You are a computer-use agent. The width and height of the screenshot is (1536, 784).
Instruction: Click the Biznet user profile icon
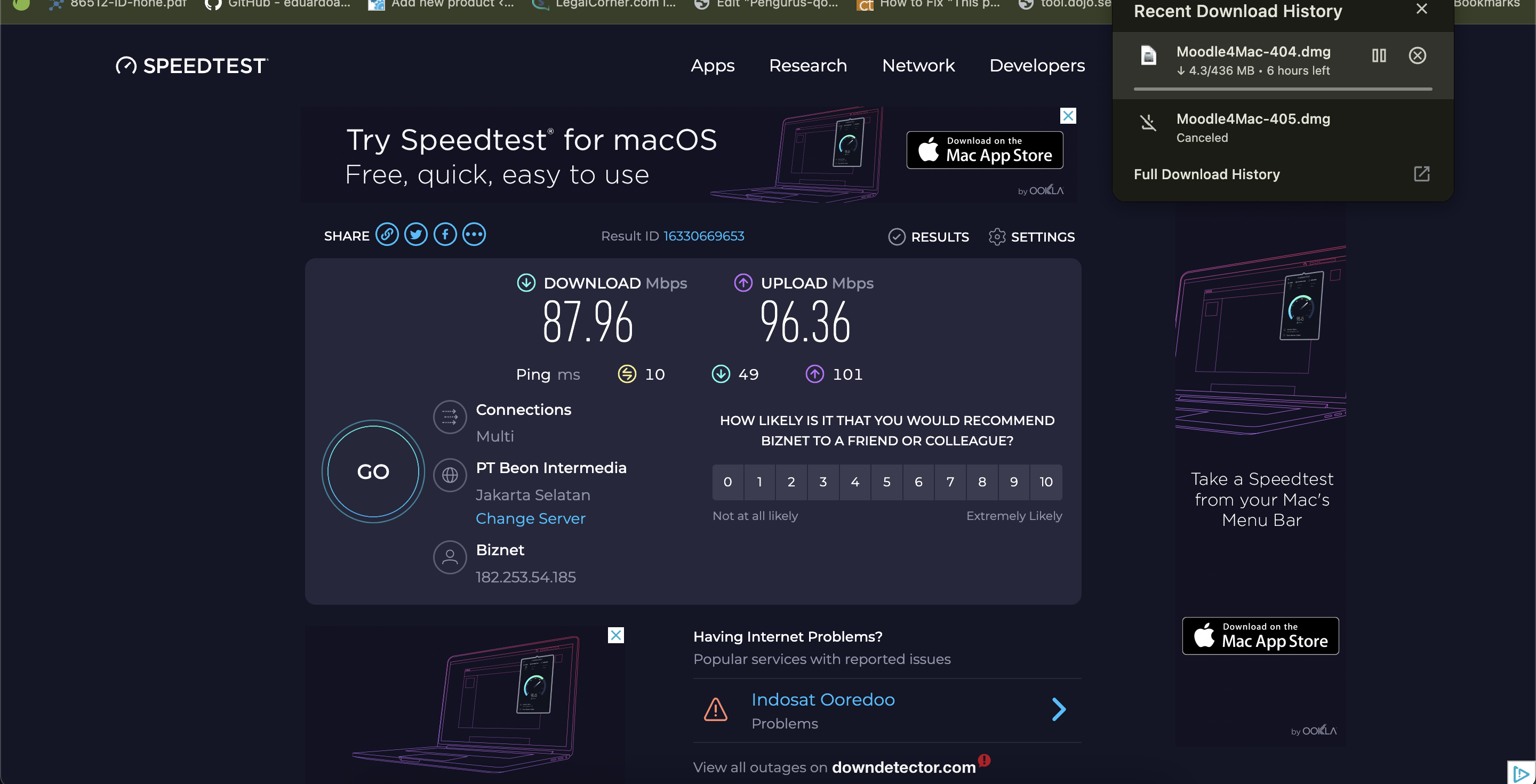click(450, 557)
